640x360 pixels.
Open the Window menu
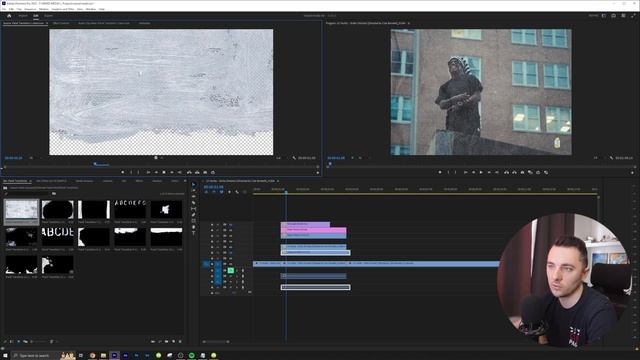[x=91, y=9]
